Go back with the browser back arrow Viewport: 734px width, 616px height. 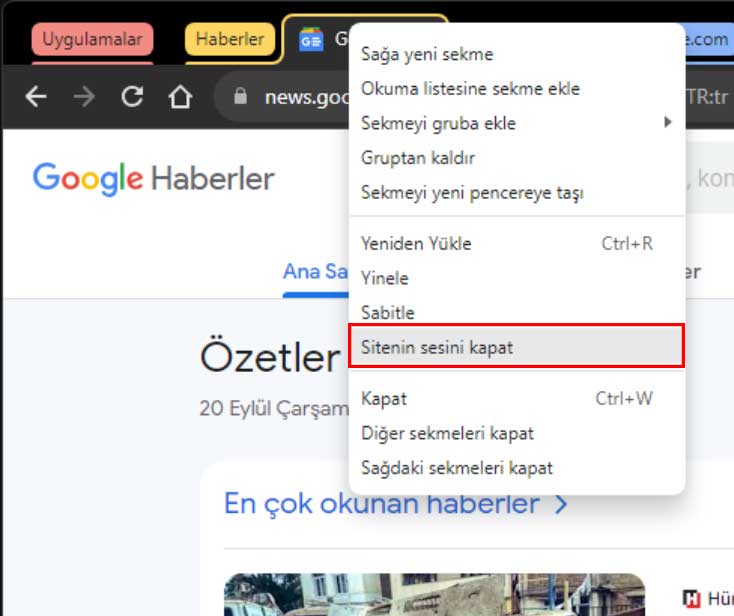36,97
